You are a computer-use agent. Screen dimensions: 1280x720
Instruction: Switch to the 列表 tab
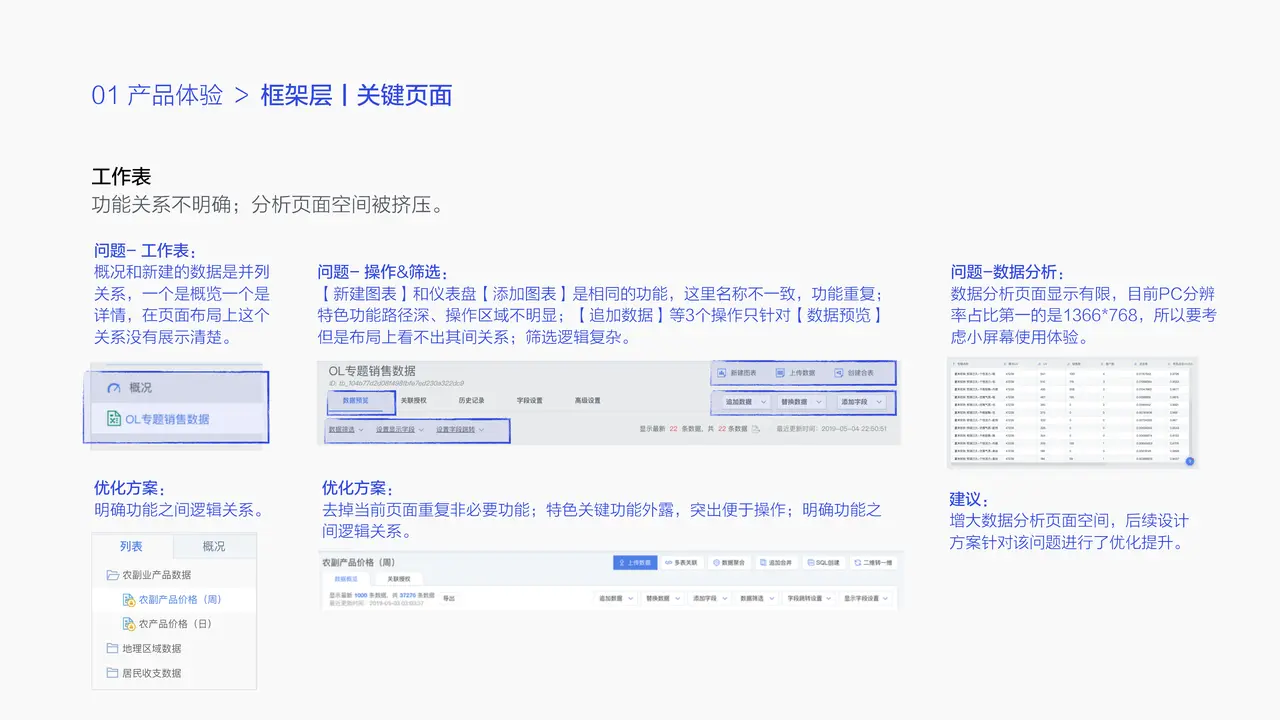coord(132,546)
